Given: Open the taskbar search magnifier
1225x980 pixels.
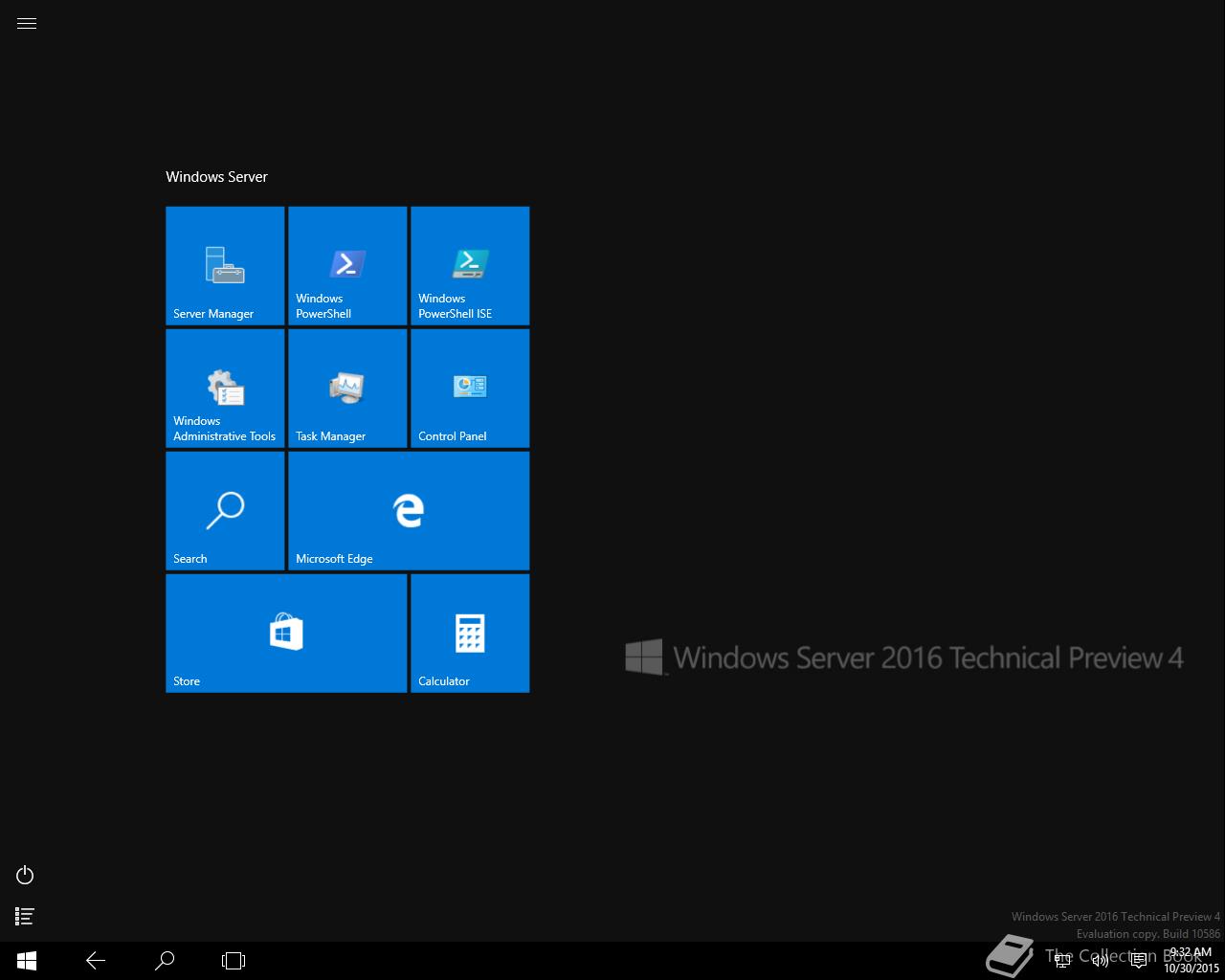Looking at the screenshot, I should tap(165, 961).
